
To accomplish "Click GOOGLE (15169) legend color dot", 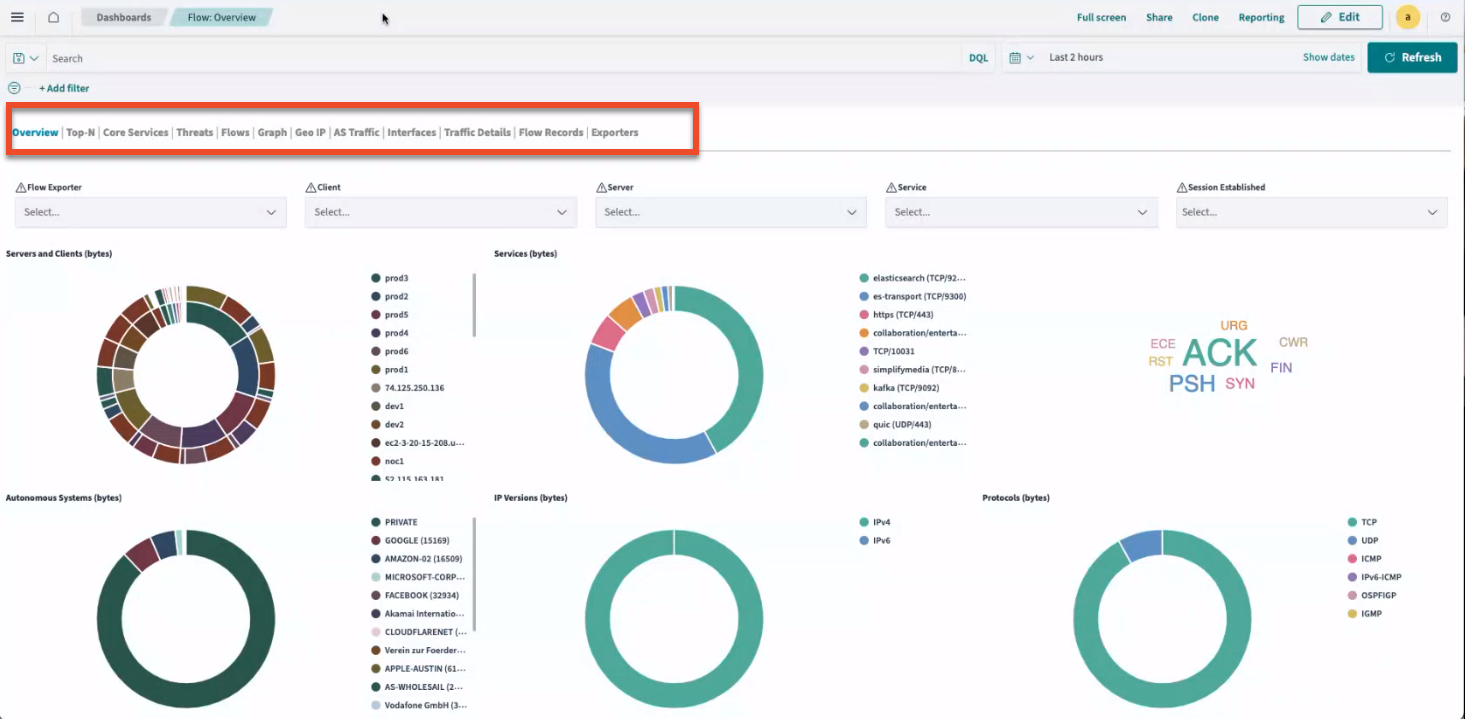I will [x=376, y=540].
